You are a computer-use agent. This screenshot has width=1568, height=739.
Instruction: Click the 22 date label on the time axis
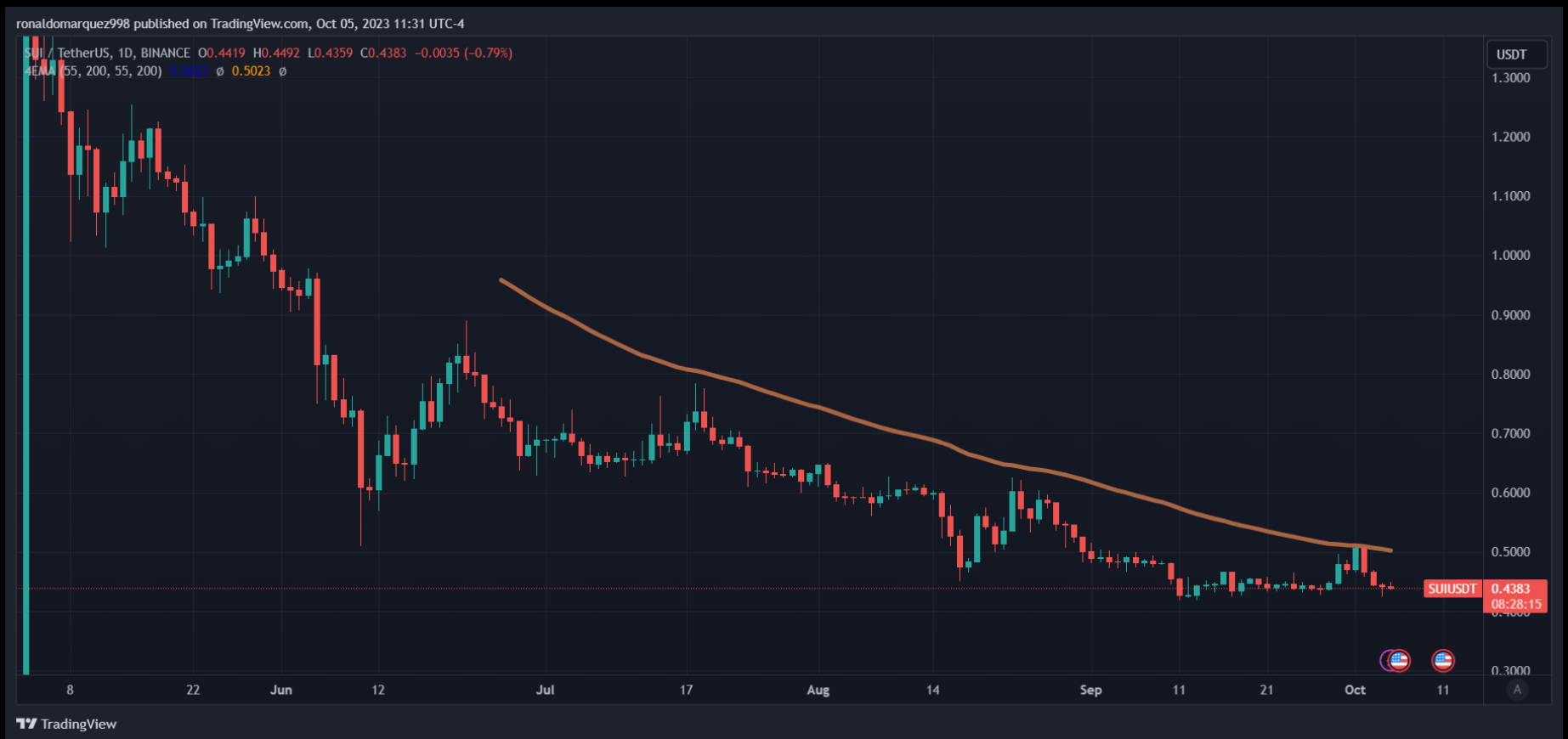193,690
